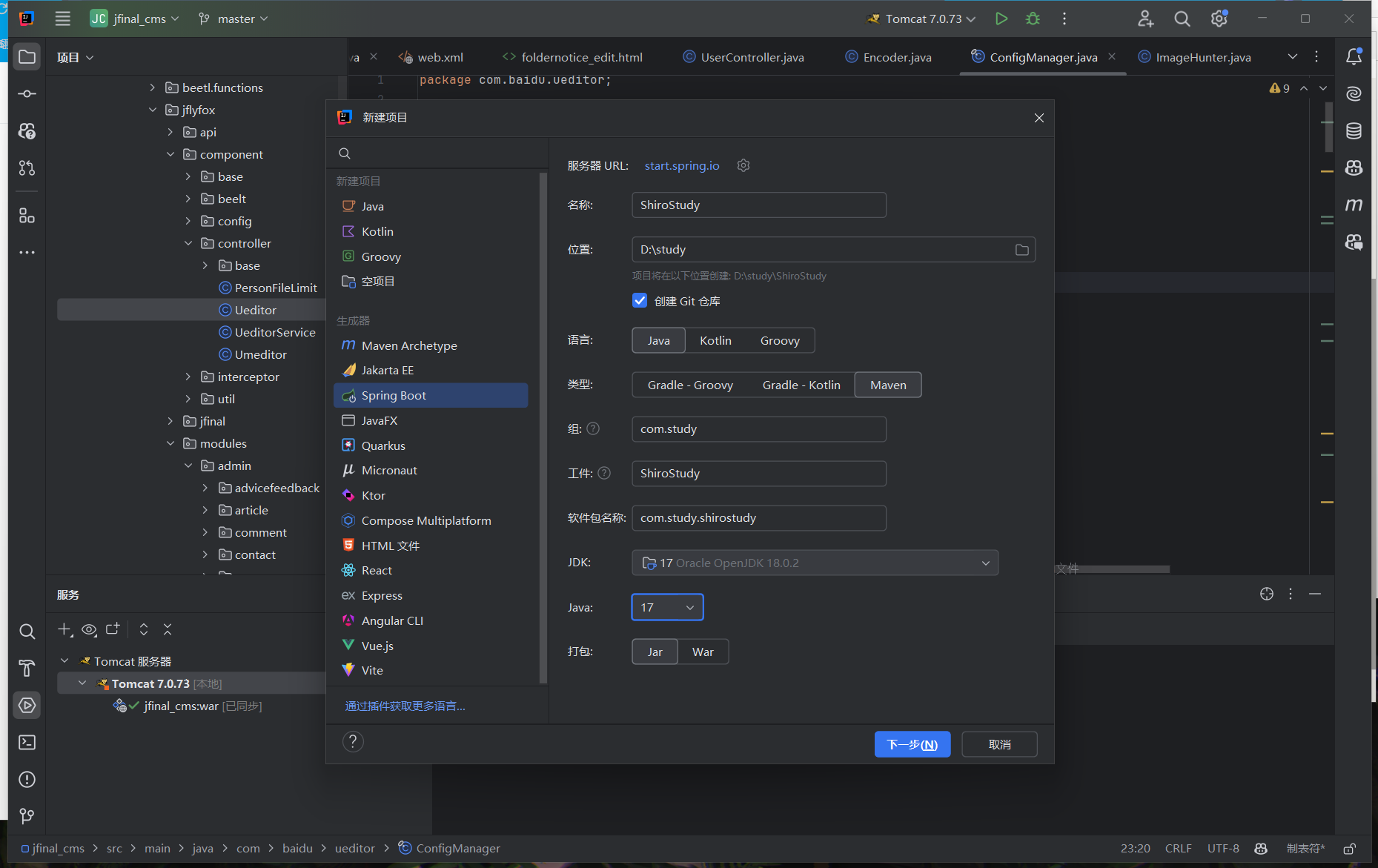Click the Next (下一步) button
This screenshot has height=868, width=1378.
(912, 744)
